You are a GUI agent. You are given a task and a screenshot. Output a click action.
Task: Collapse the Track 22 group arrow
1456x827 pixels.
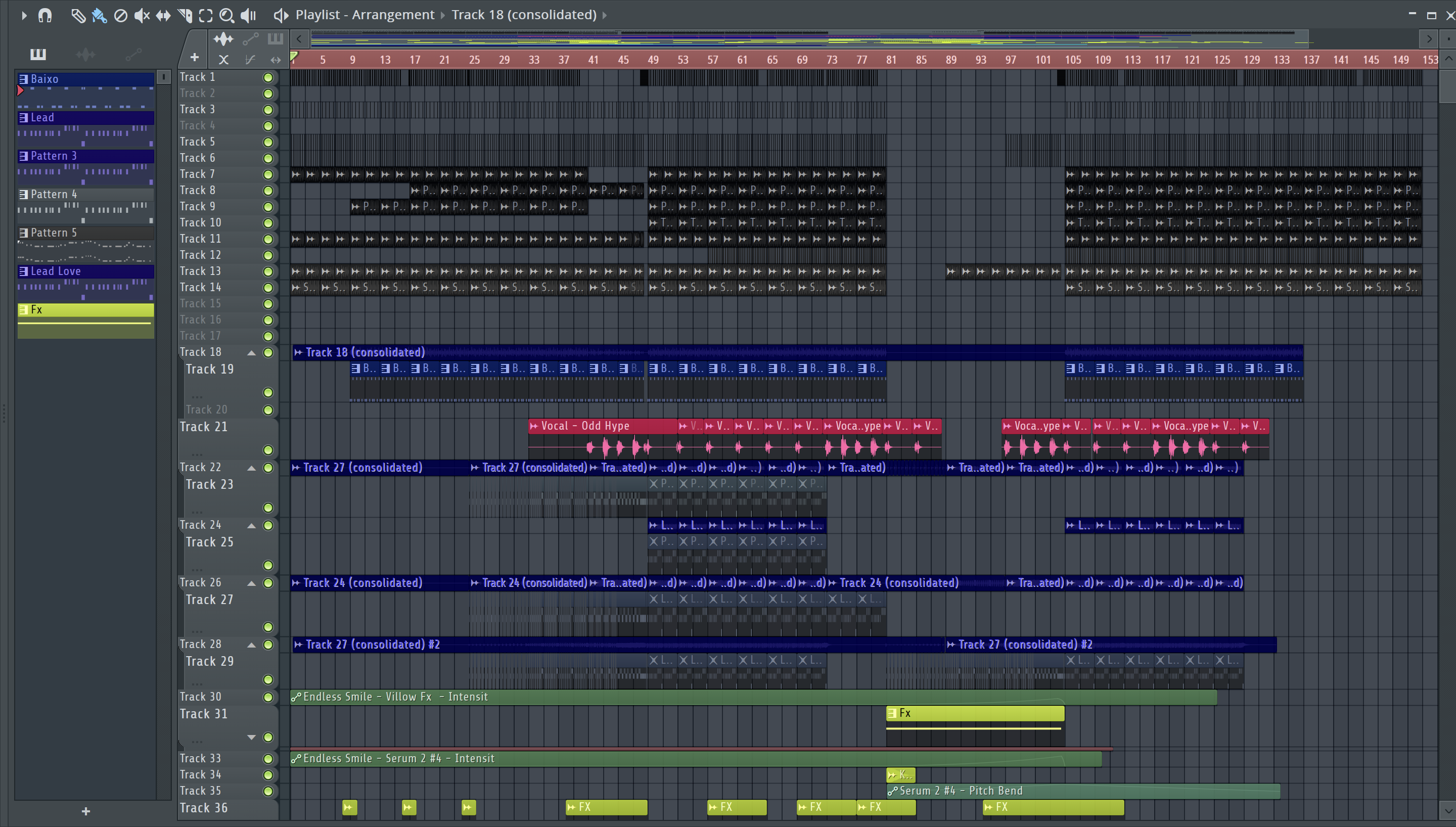(x=251, y=468)
